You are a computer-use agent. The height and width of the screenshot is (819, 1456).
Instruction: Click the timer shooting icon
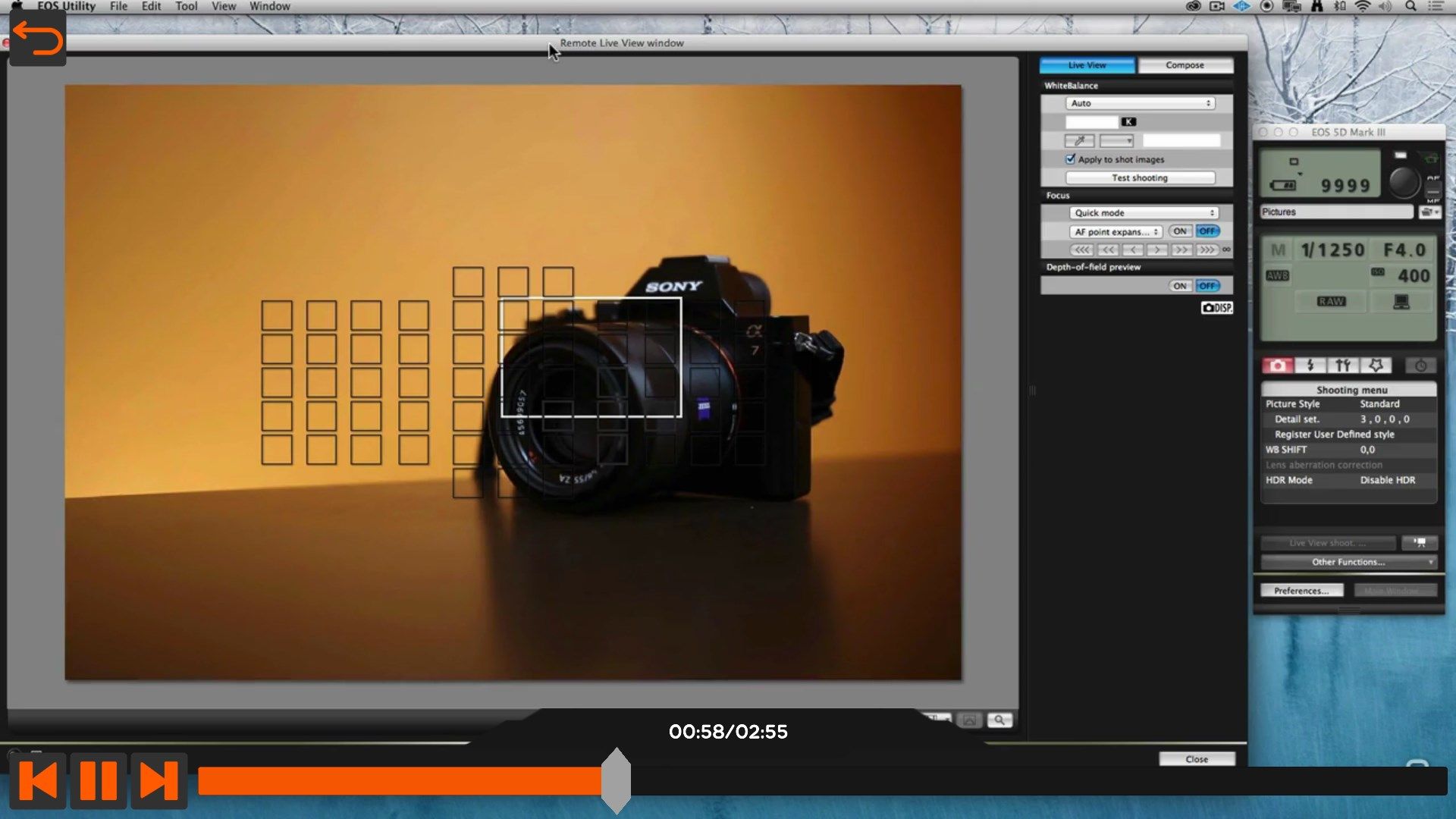[1421, 366]
